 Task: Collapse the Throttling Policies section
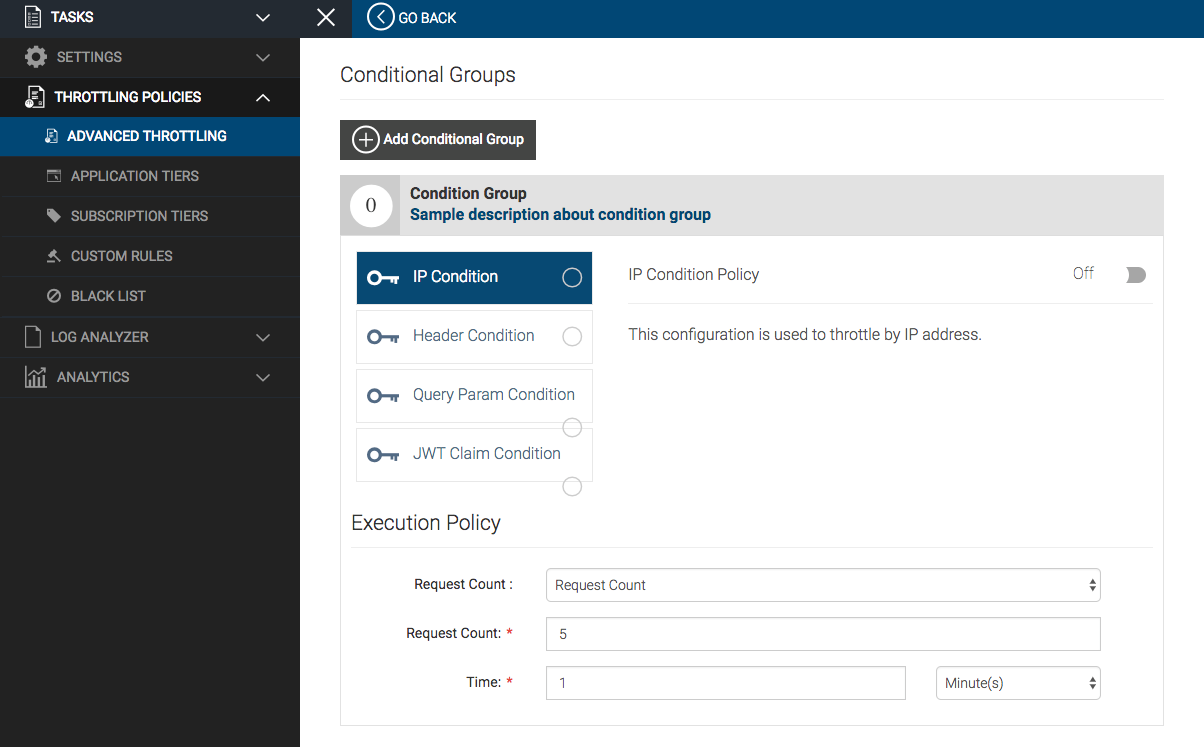coord(262,97)
